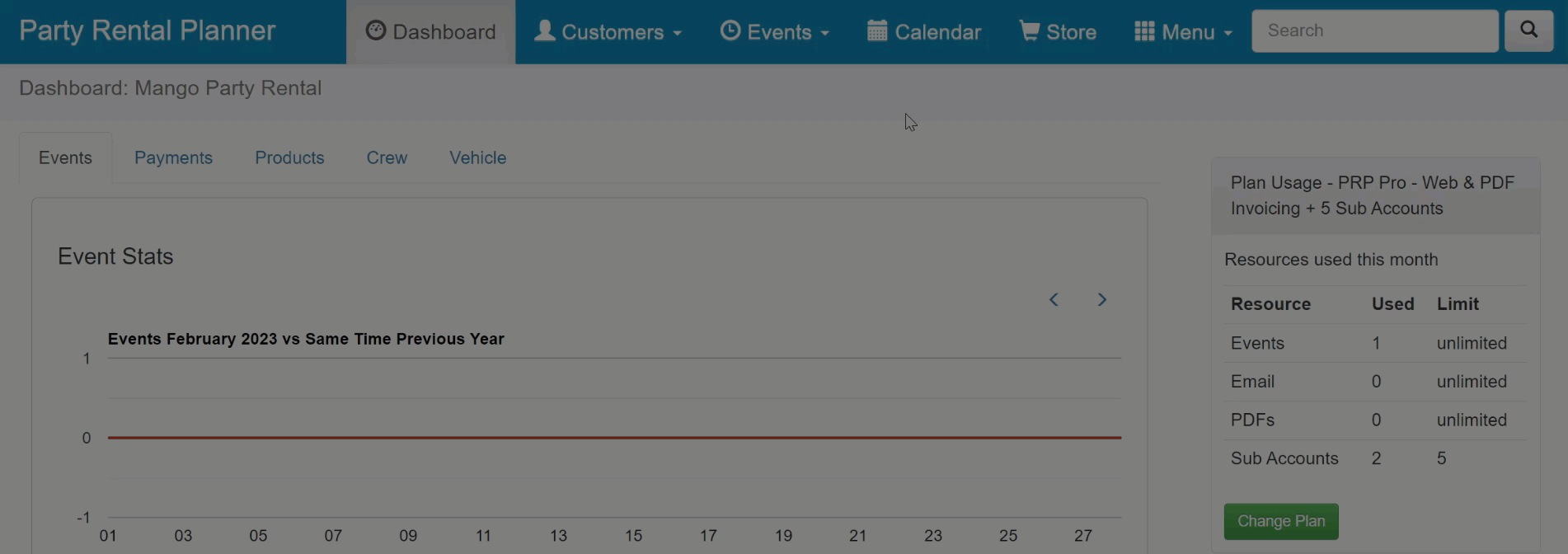This screenshot has width=1568, height=554.
Task: Open the Menu dropdown caret
Action: click(1228, 34)
